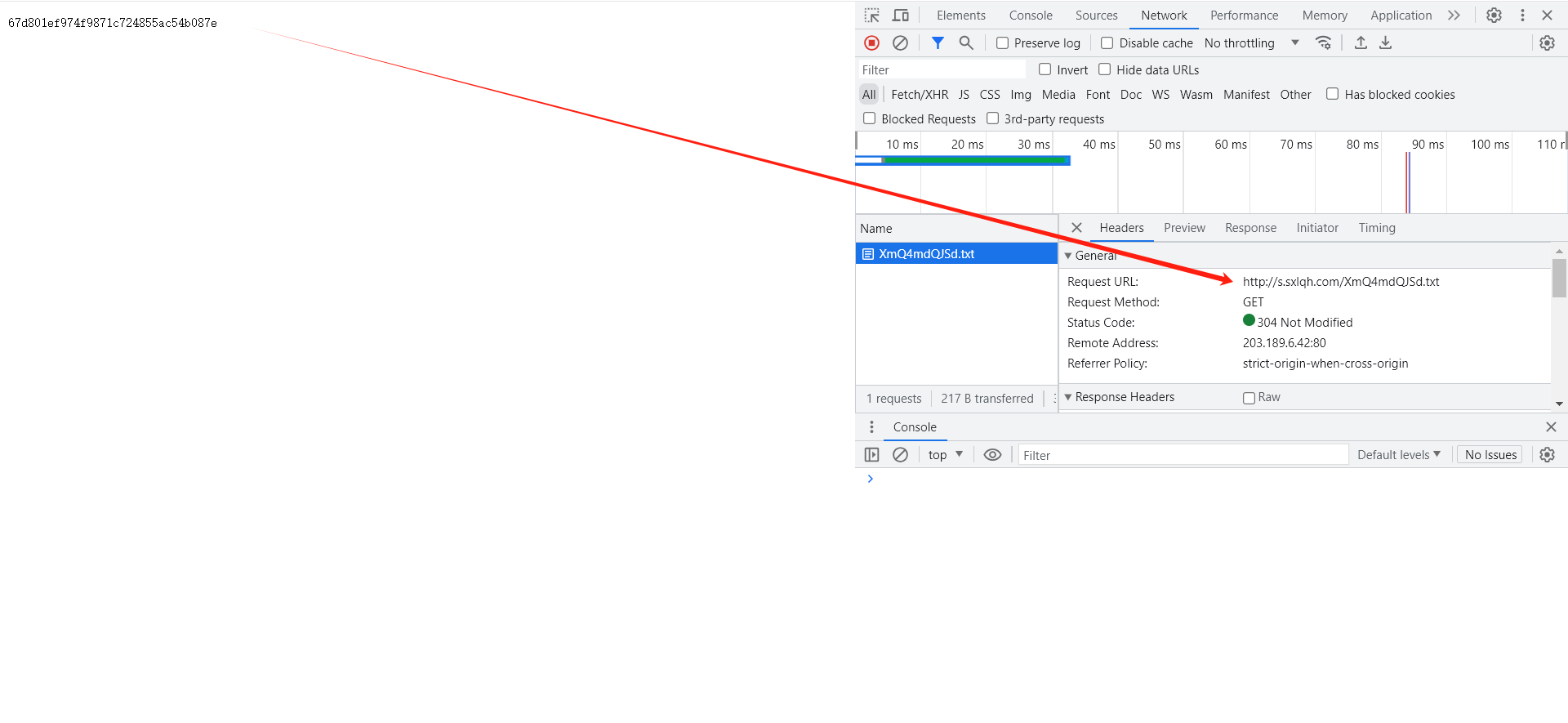This screenshot has width=1568, height=723.
Task: Select the Preview tab in request details
Action: (x=1184, y=228)
